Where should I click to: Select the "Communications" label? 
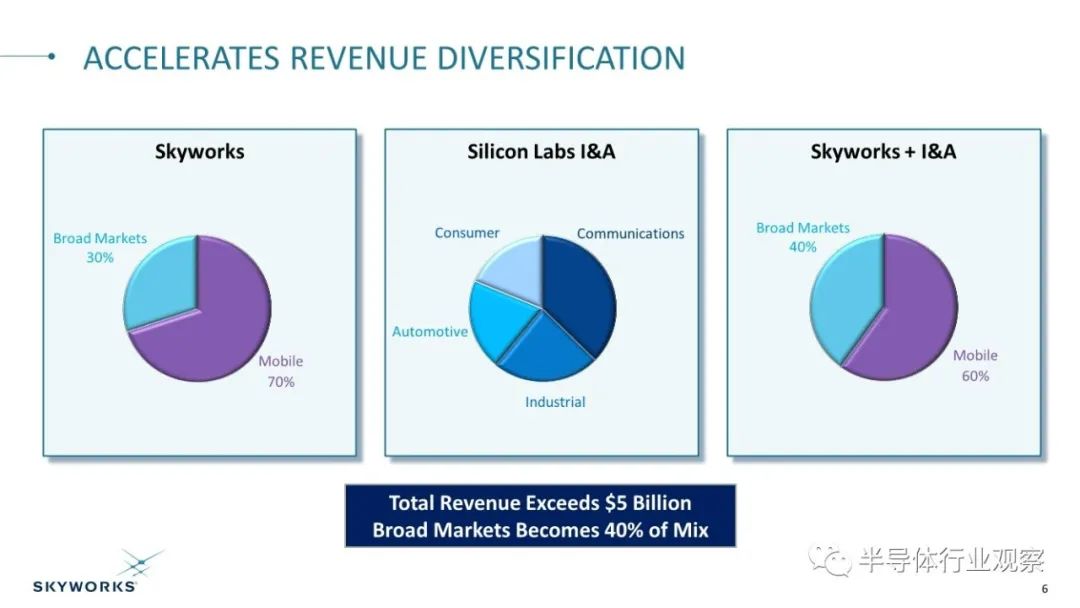(x=630, y=233)
